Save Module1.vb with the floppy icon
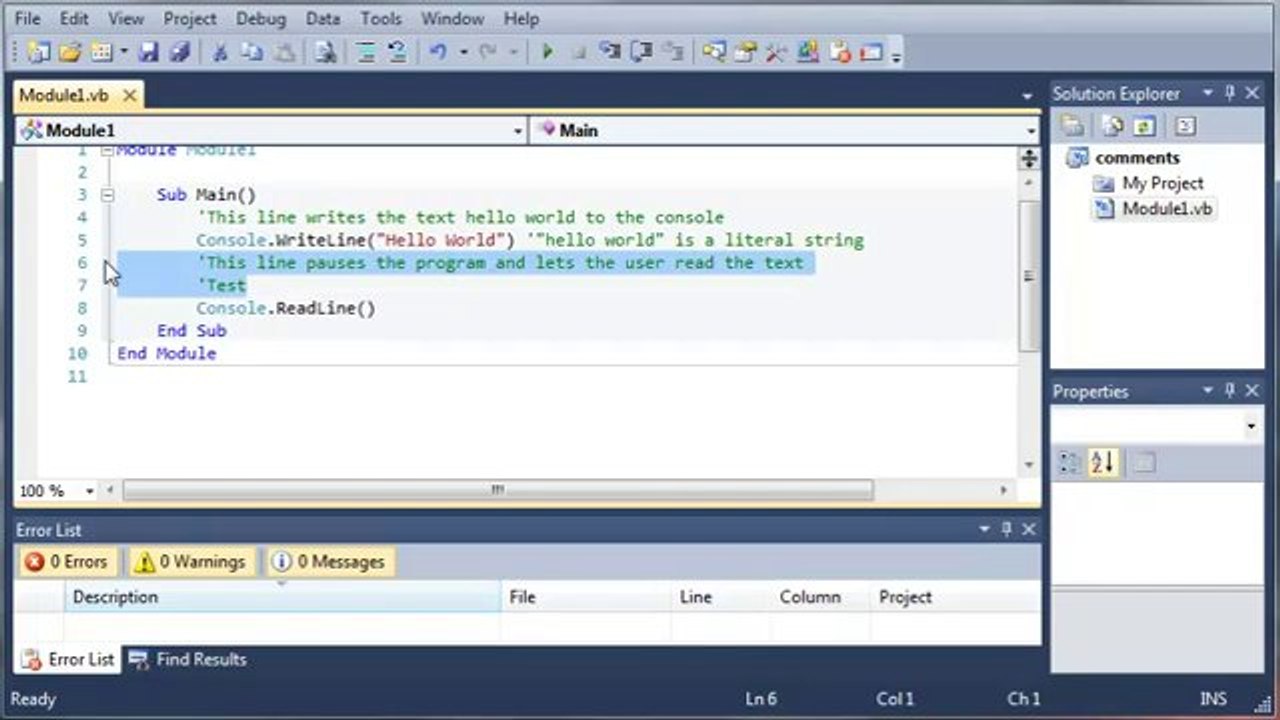1280x720 pixels. 148,52
